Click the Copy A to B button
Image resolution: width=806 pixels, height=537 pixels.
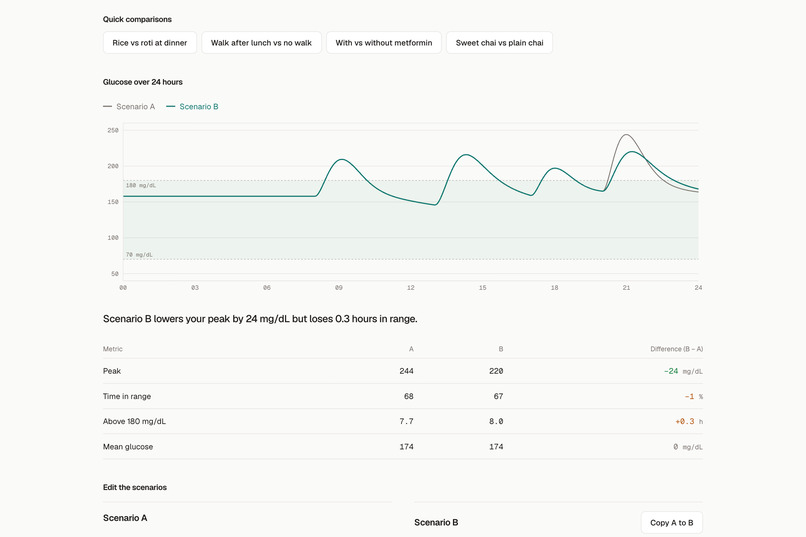[671, 523]
